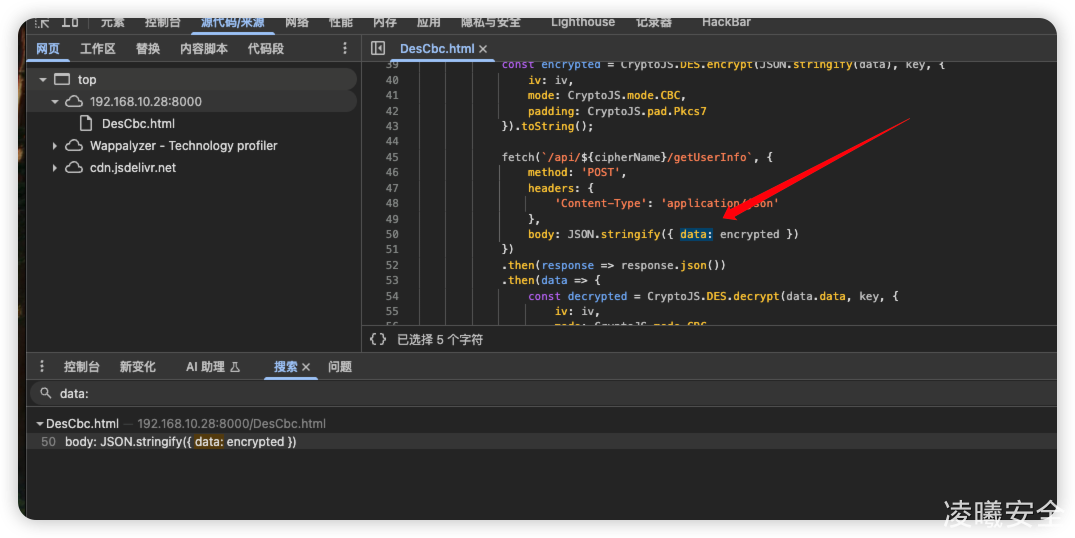
Task: Switch to the 工作区 navigator tab
Action: tap(98, 48)
